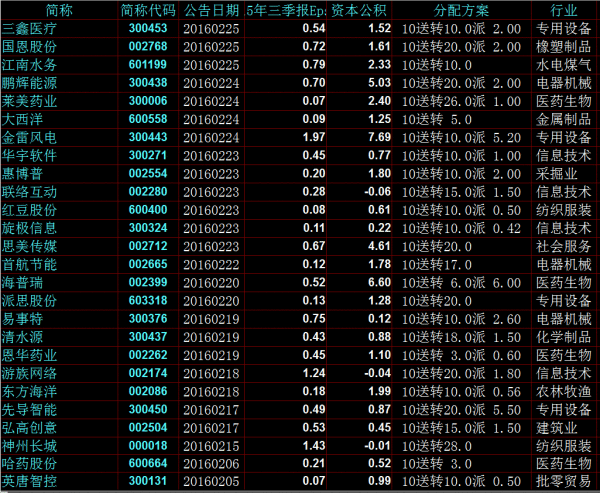Select stock name 恩华药业
This screenshot has height=493, width=600.
29,355
